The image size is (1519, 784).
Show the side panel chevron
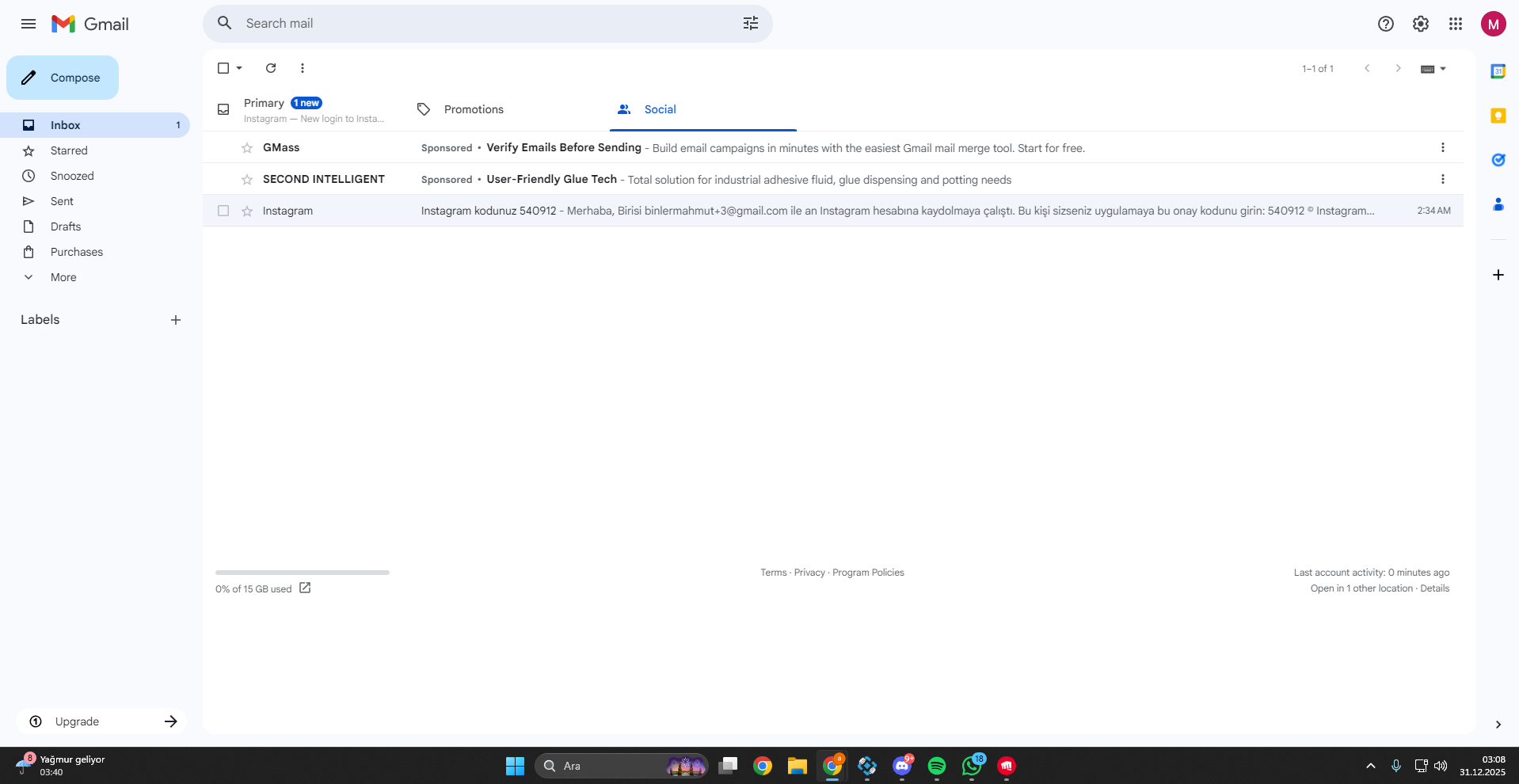1498,725
